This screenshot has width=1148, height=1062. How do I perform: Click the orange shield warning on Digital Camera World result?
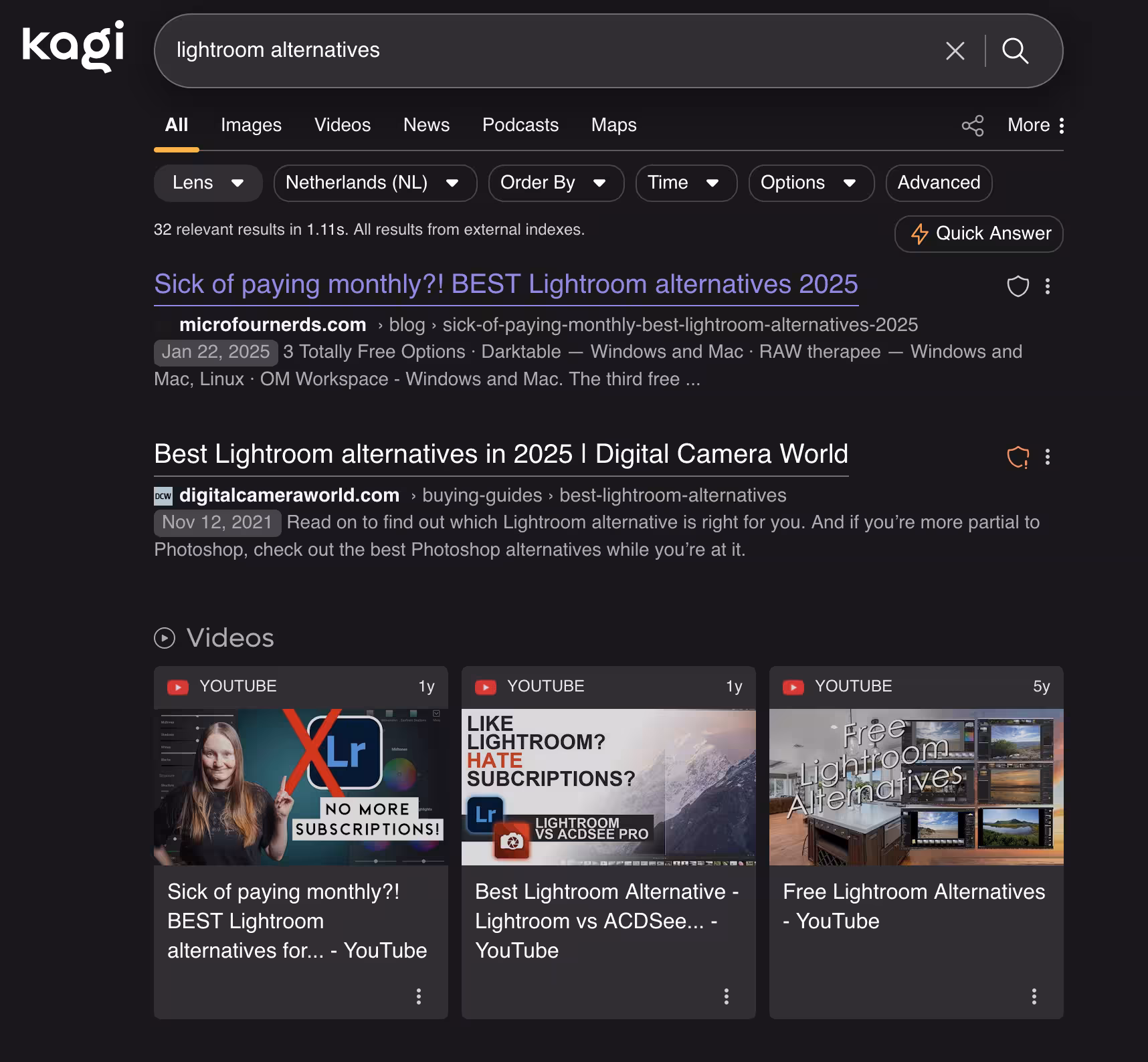pyautogui.click(x=1018, y=457)
